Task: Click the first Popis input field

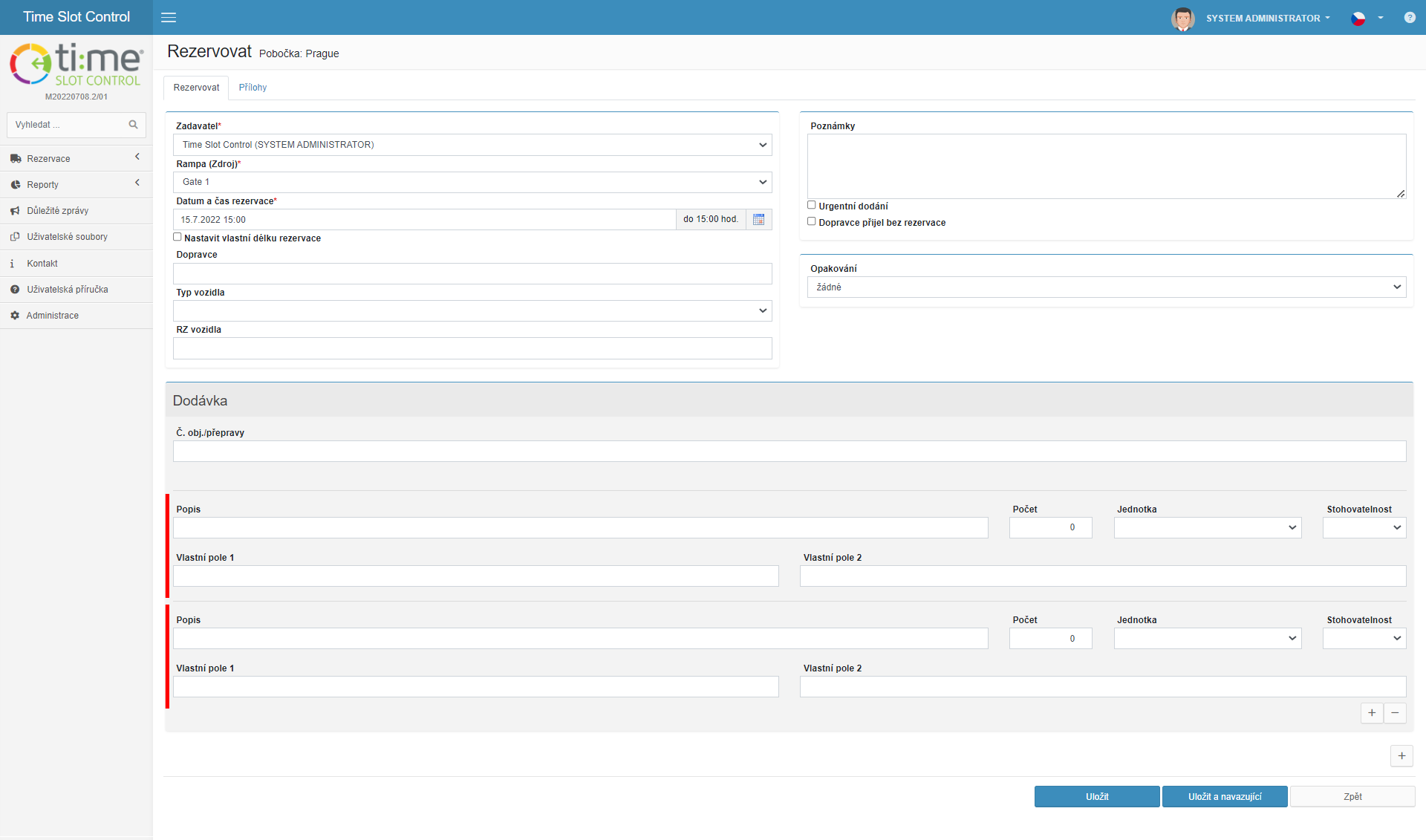Action: (581, 527)
